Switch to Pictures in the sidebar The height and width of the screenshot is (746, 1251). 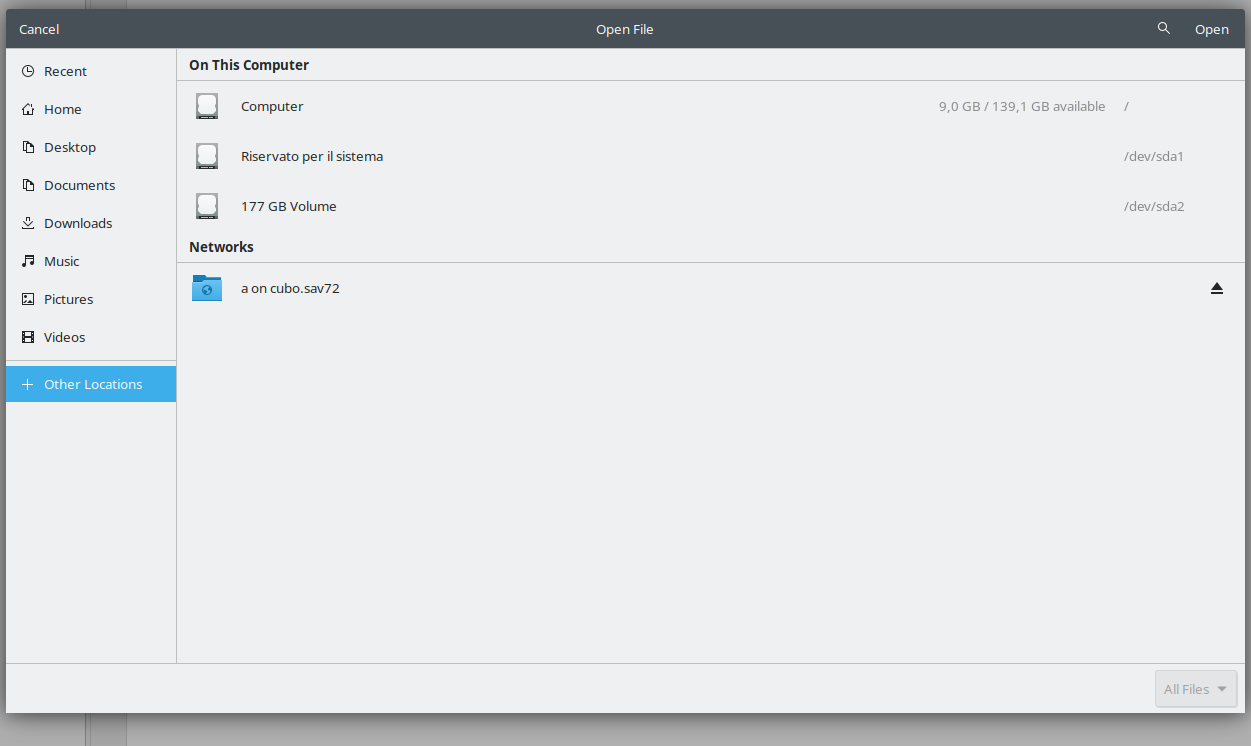tap(68, 299)
